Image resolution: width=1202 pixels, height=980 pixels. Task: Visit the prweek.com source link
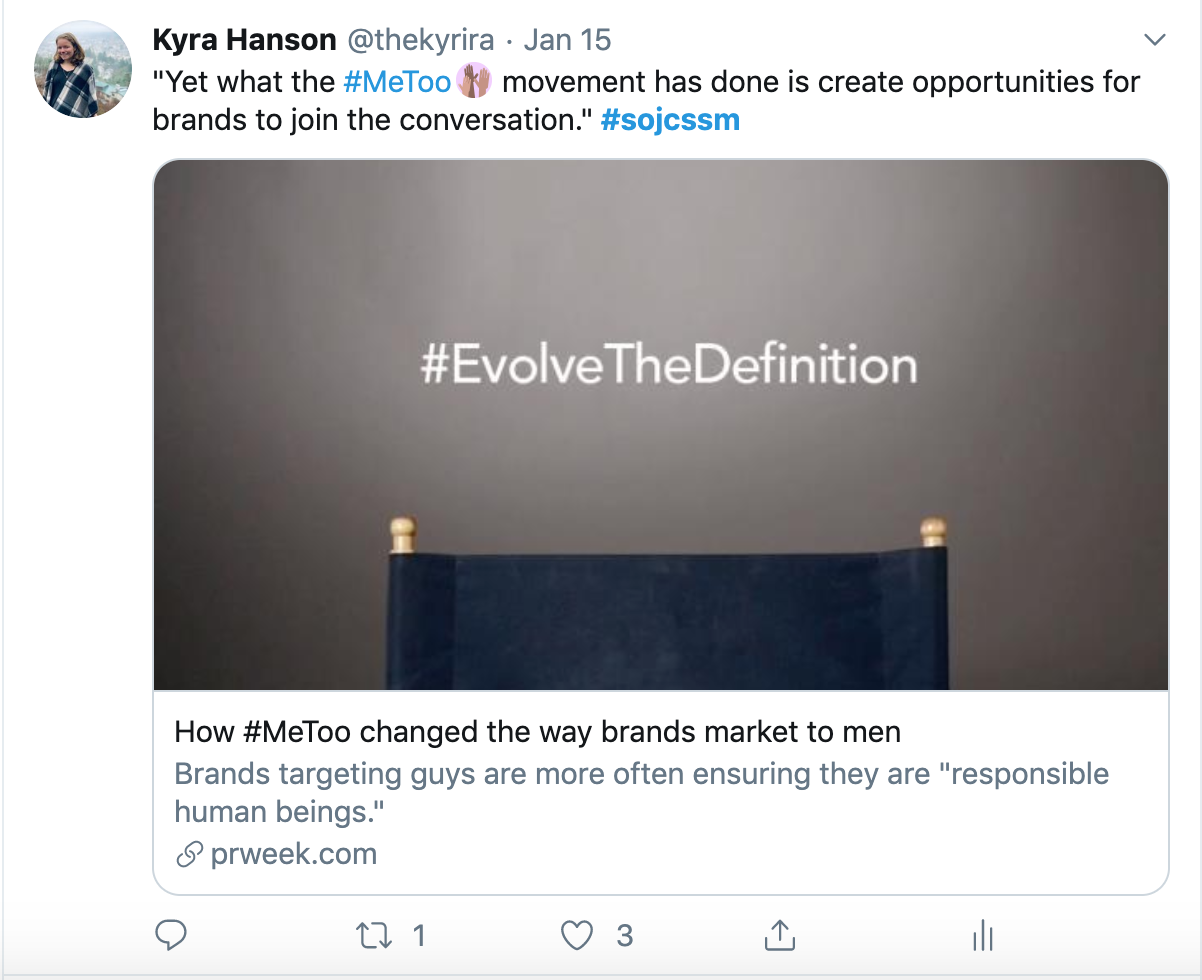click(x=293, y=855)
